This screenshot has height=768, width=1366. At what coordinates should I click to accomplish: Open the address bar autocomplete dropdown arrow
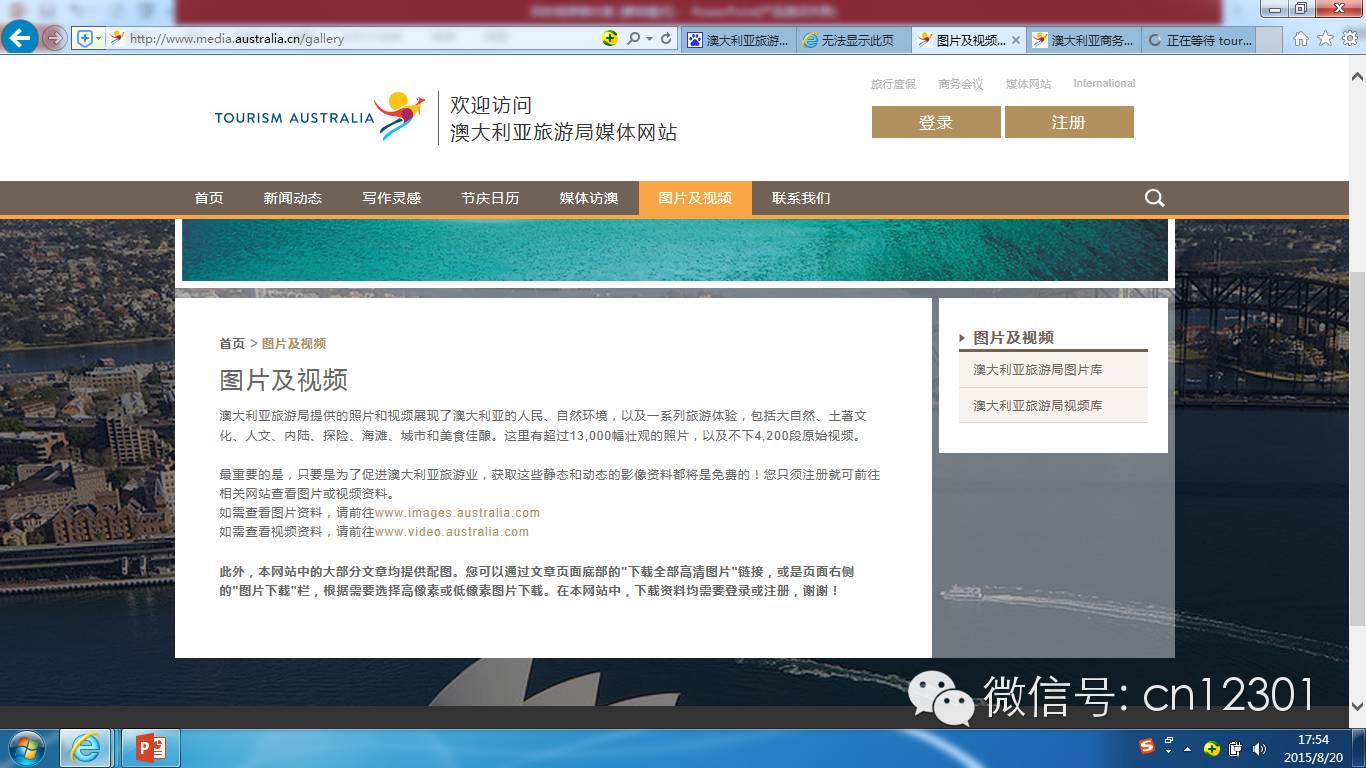click(x=649, y=38)
